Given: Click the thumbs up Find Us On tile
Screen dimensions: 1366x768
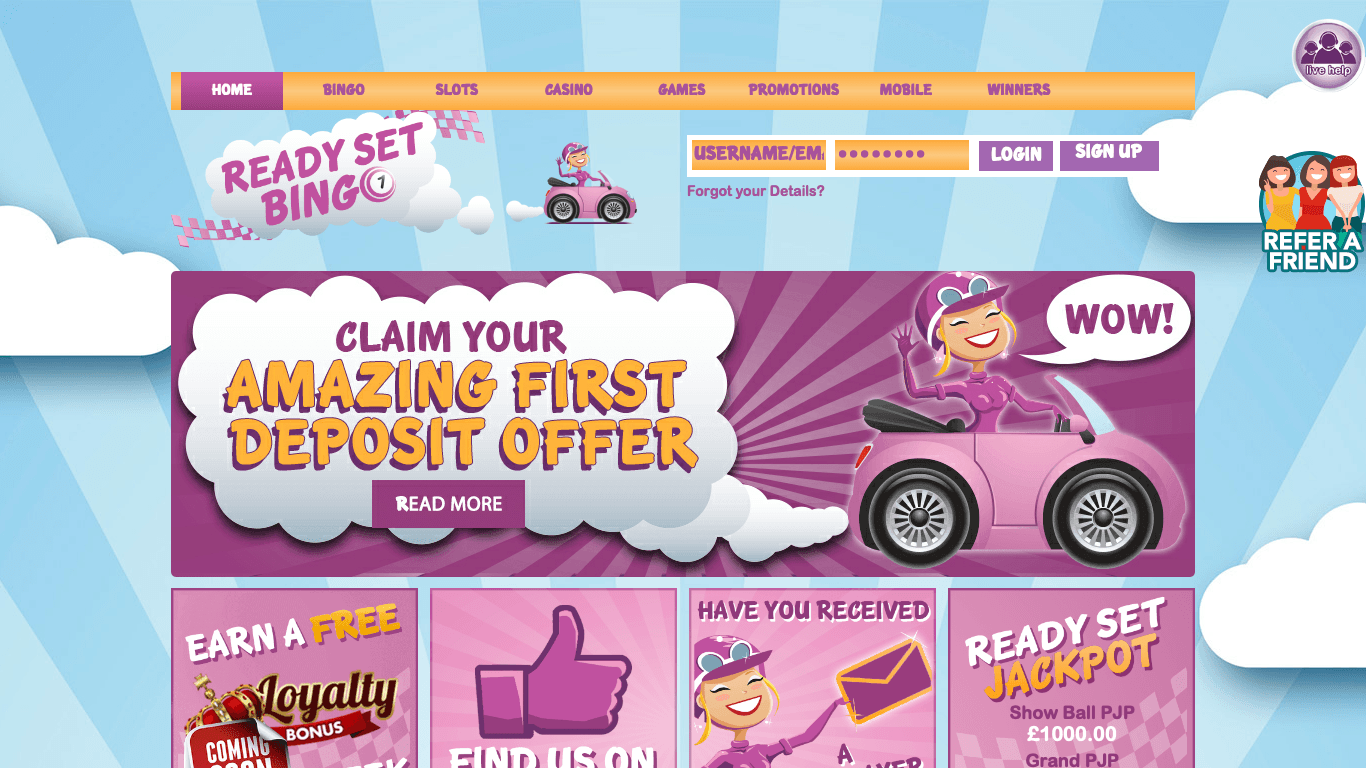Looking at the screenshot, I should [553, 678].
